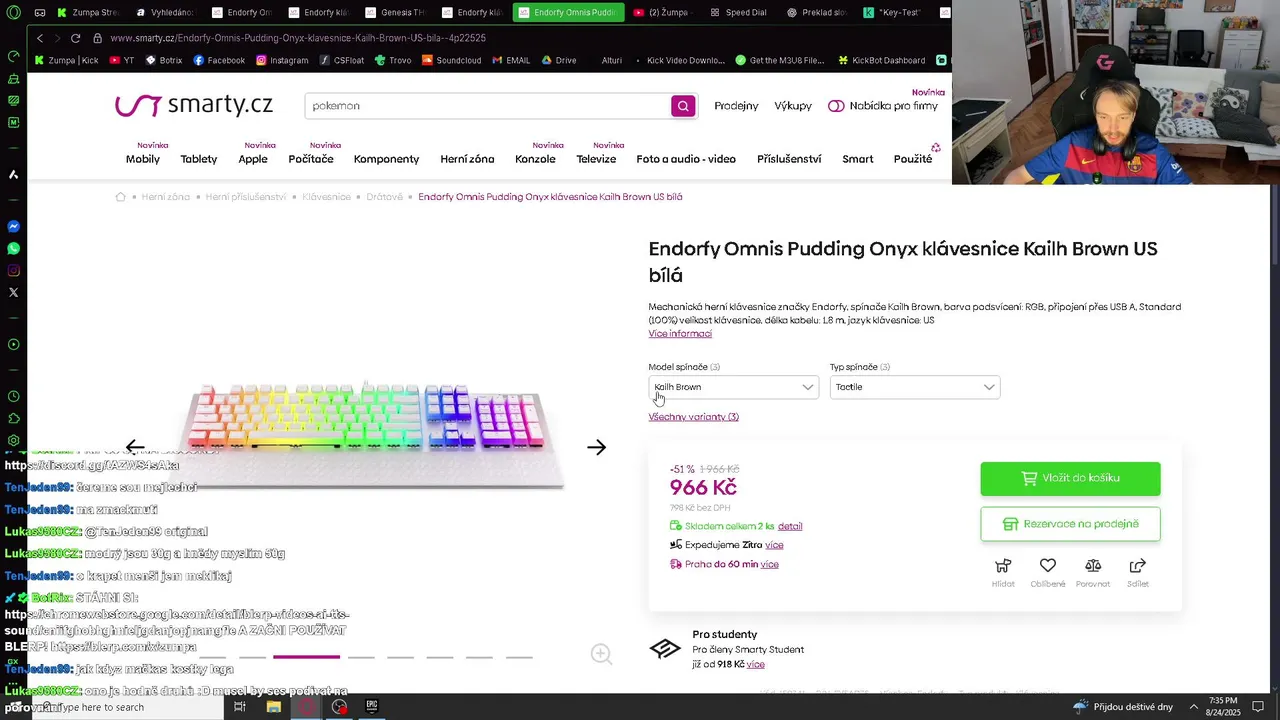Screen dimensions: 1280x720
Task: Click the Porovnat compare scales icon
Action: (x=1093, y=566)
